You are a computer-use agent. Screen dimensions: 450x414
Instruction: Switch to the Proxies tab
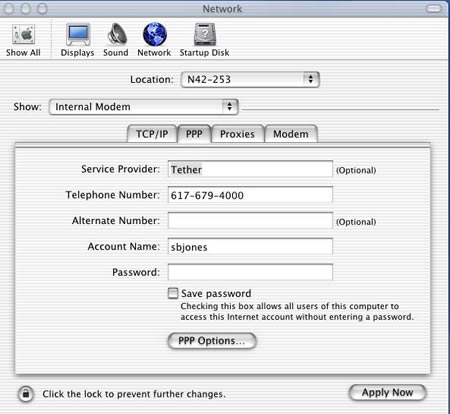[x=237, y=134]
